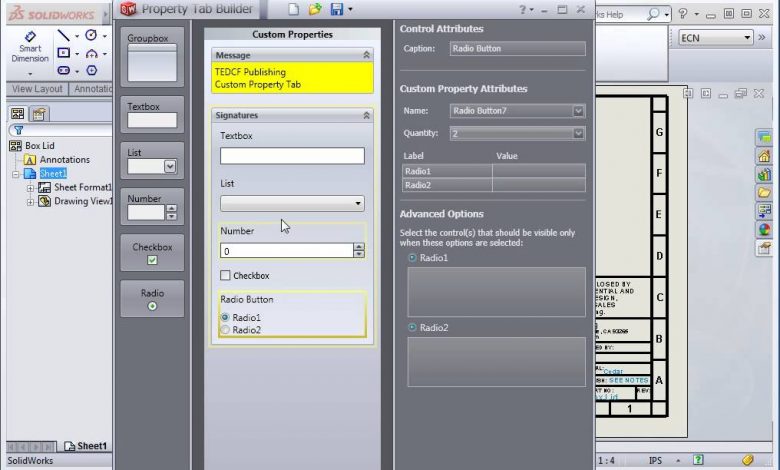This screenshot has height=470, width=780.
Task: Click the filter funnel icon in tree
Action: 18,130
